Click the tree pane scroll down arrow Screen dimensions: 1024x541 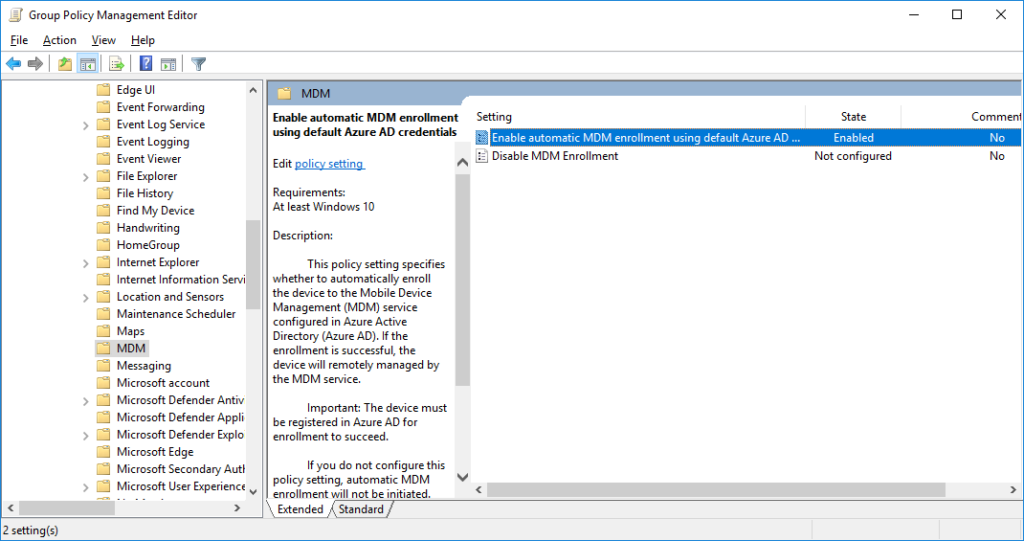coord(253,492)
